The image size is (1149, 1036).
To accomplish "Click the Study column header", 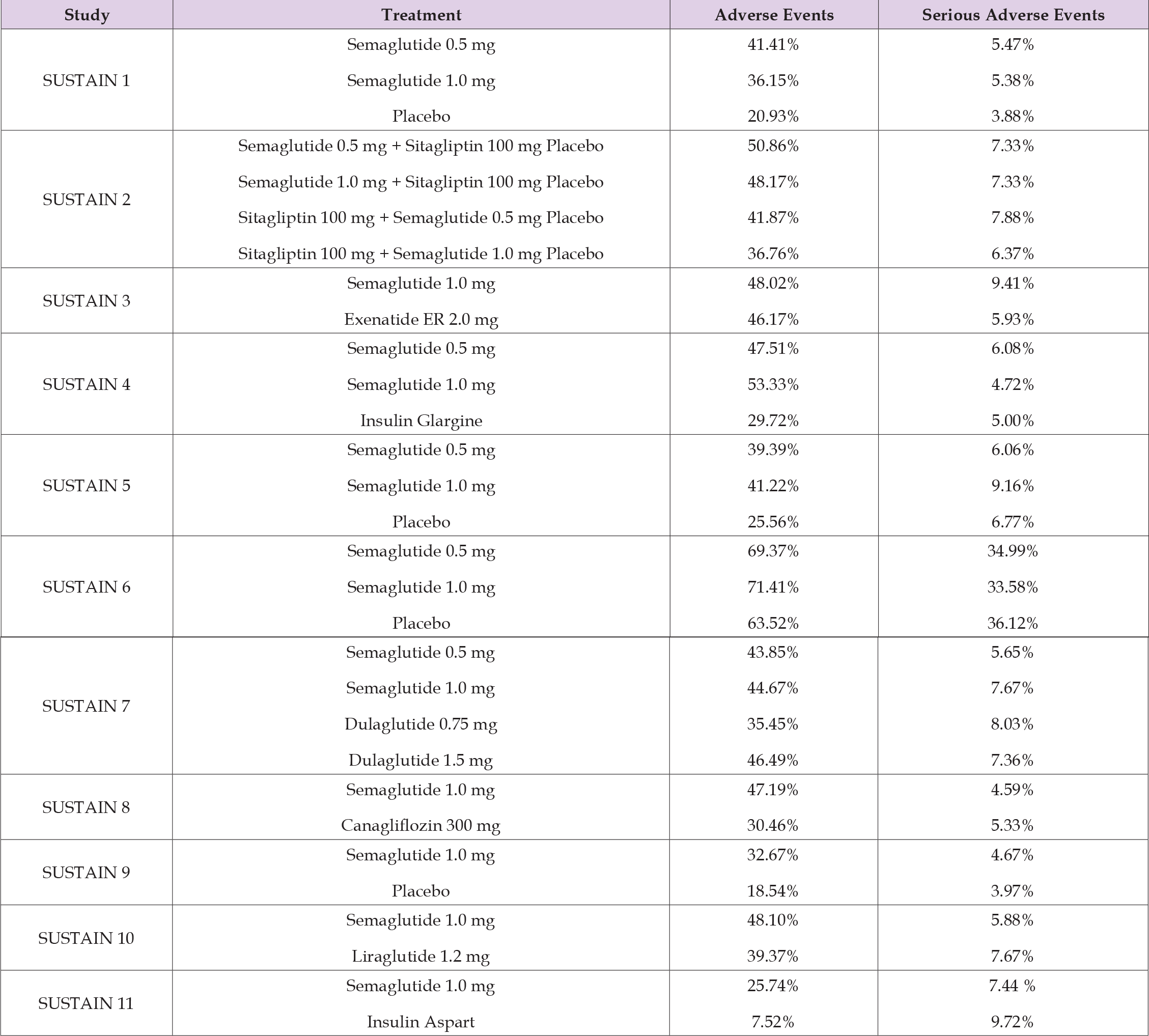I will pyautogui.click(x=87, y=15).
